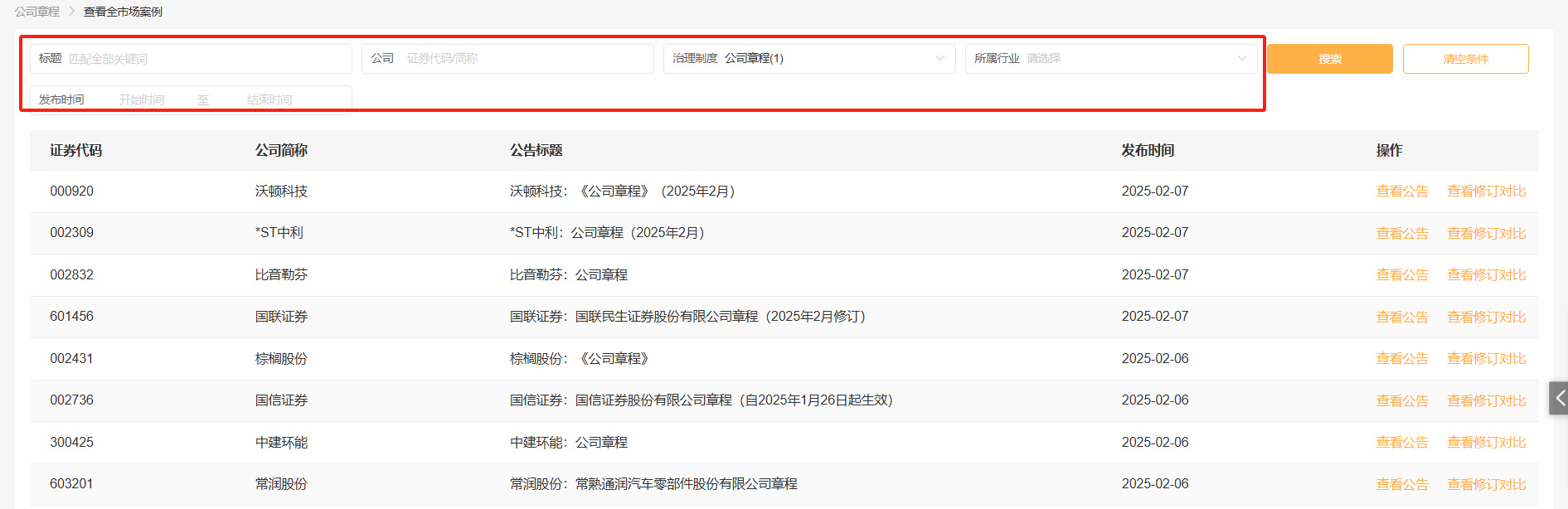Open 查看修订对比 for 中建环能
This screenshot has width=1568, height=509.
(1487, 443)
